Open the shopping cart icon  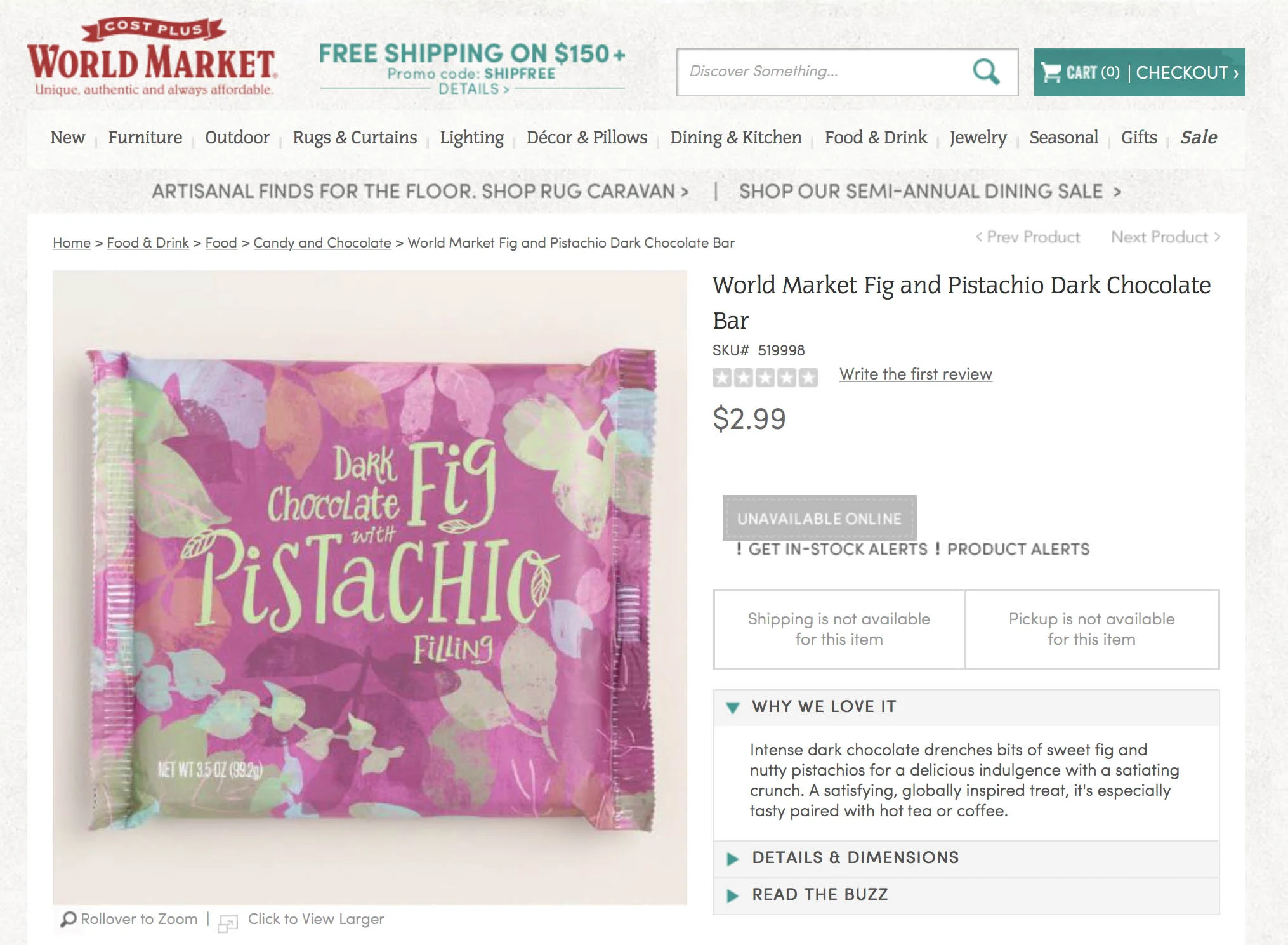(1051, 72)
